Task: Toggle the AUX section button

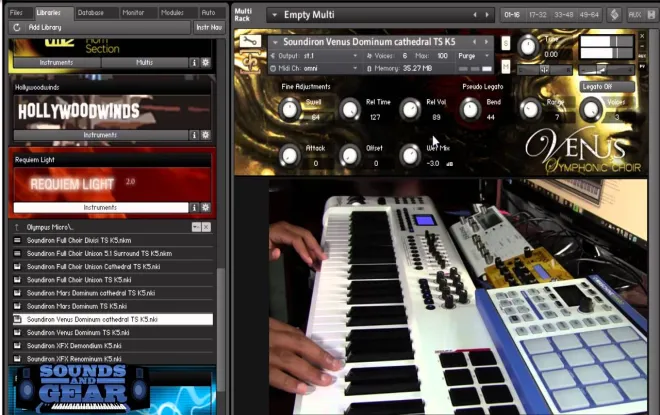Action: [x=634, y=15]
